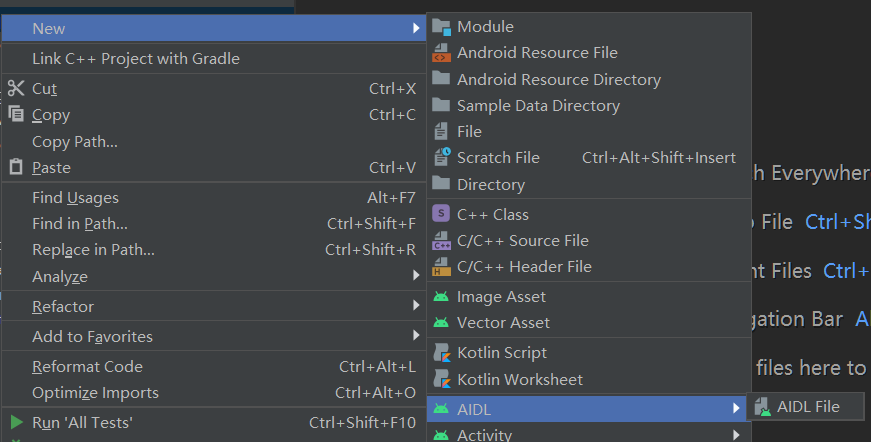
Task: Click the C/C++ Header File icon
Action: (442, 267)
